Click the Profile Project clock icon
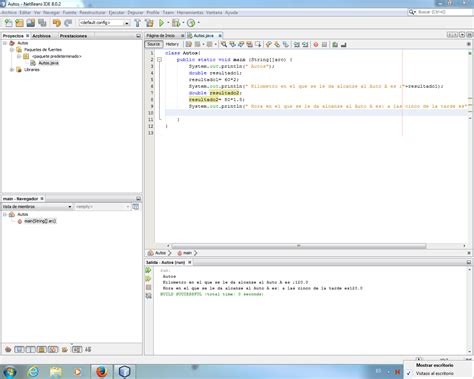 pos(191,23)
